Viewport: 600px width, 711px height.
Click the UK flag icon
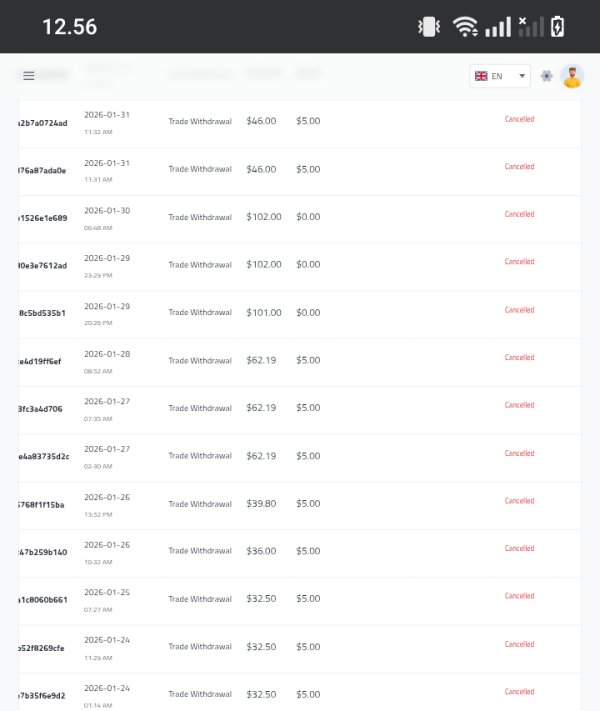pyautogui.click(x=481, y=76)
